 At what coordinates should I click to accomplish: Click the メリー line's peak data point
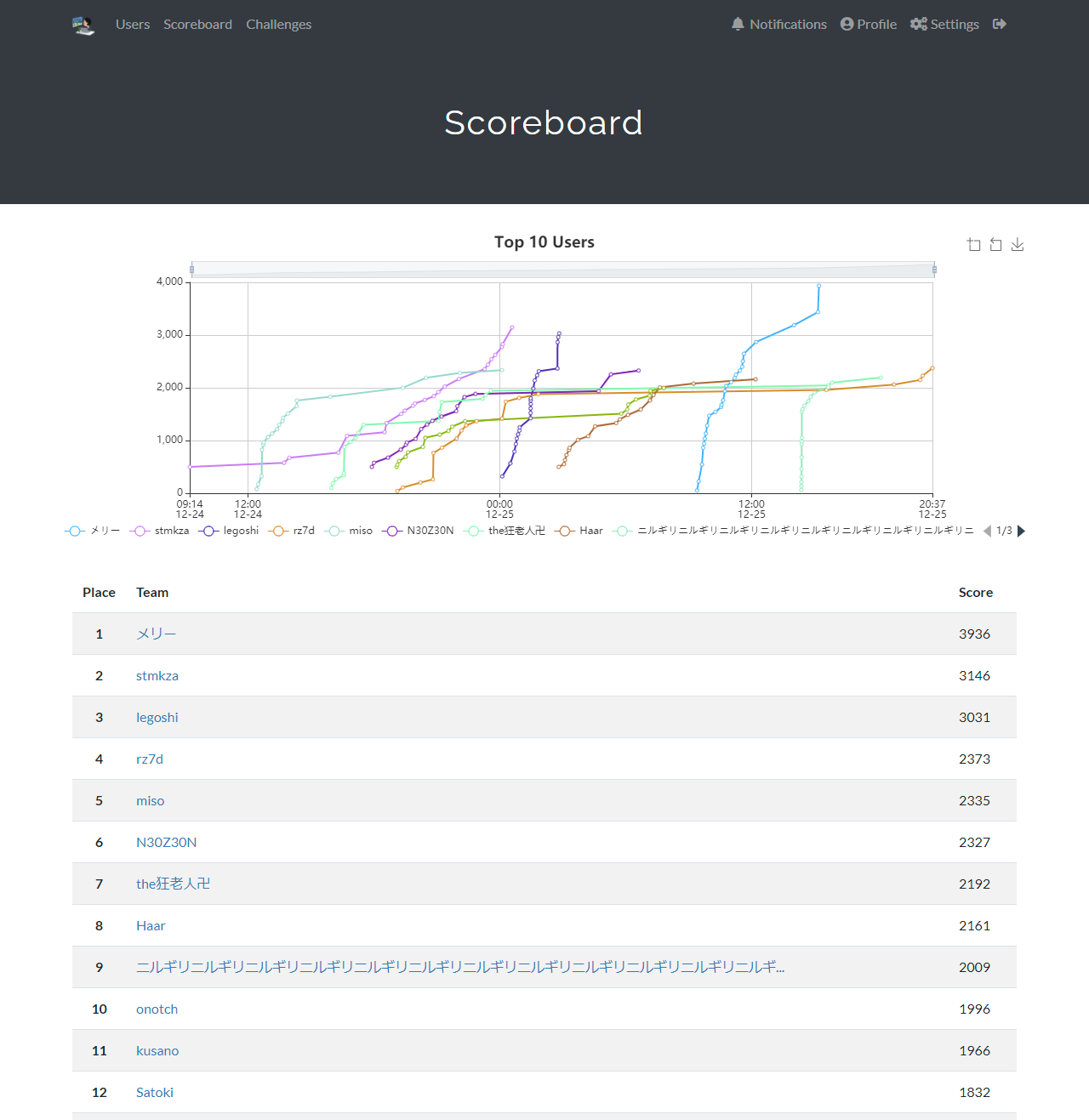(x=818, y=286)
